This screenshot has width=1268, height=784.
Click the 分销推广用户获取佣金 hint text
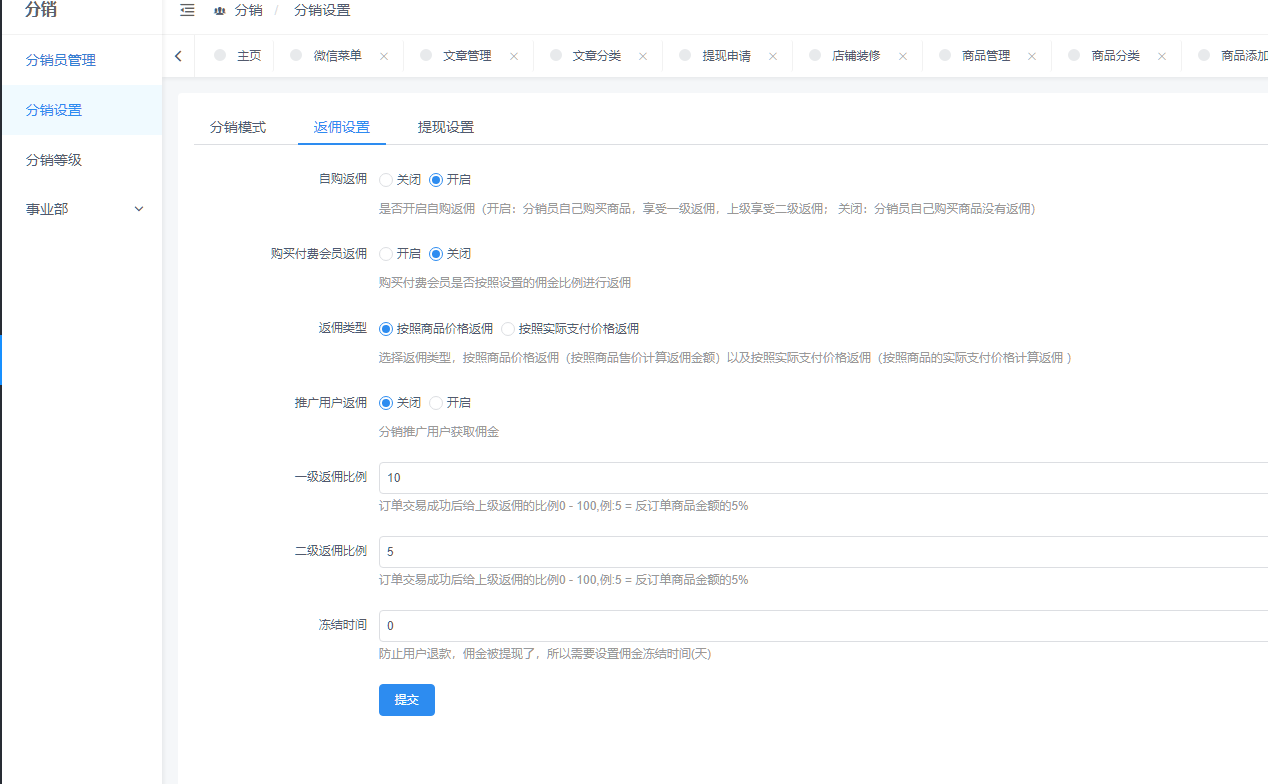pos(439,432)
